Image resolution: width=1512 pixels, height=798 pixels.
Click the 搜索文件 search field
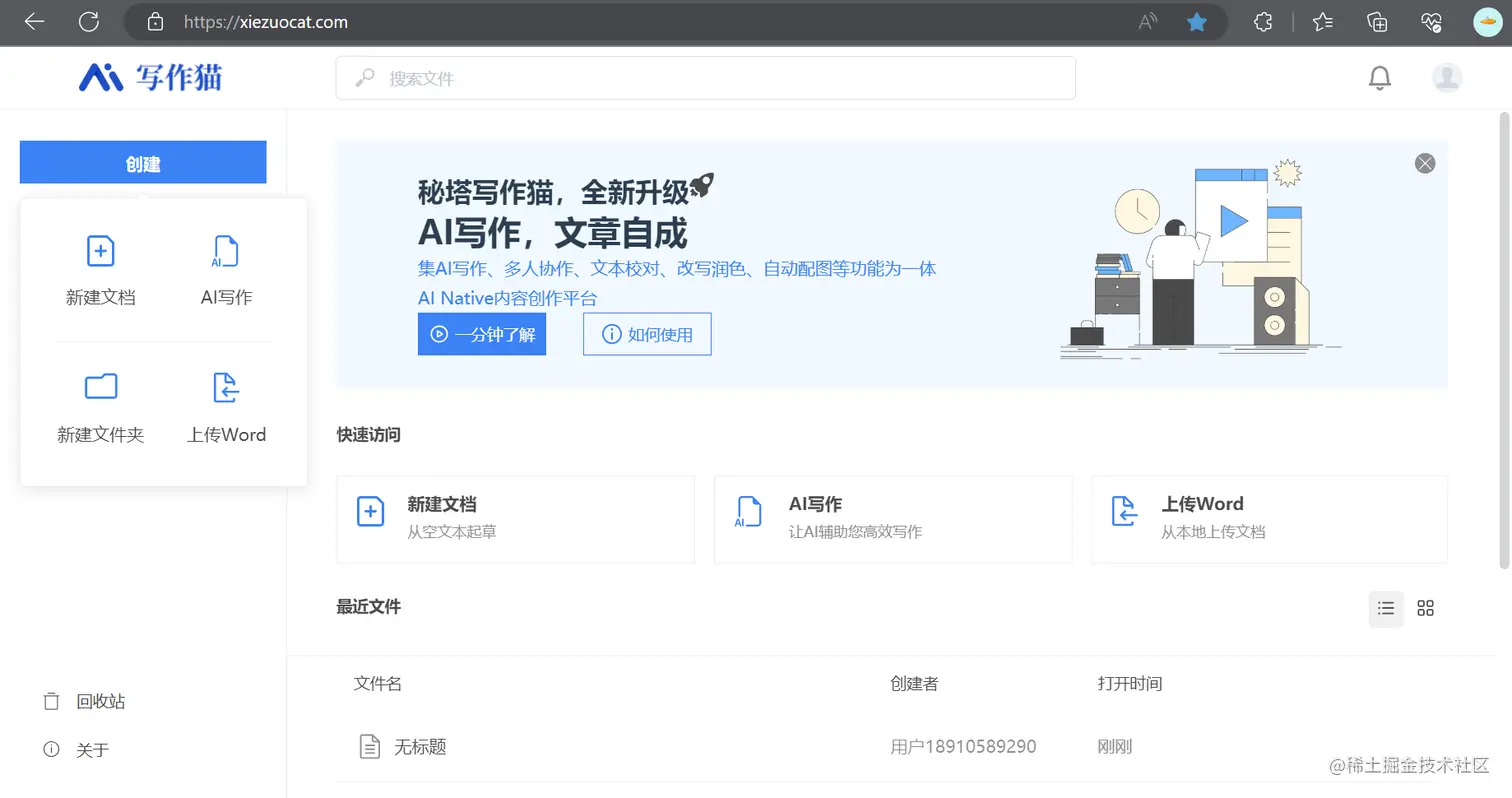click(706, 78)
